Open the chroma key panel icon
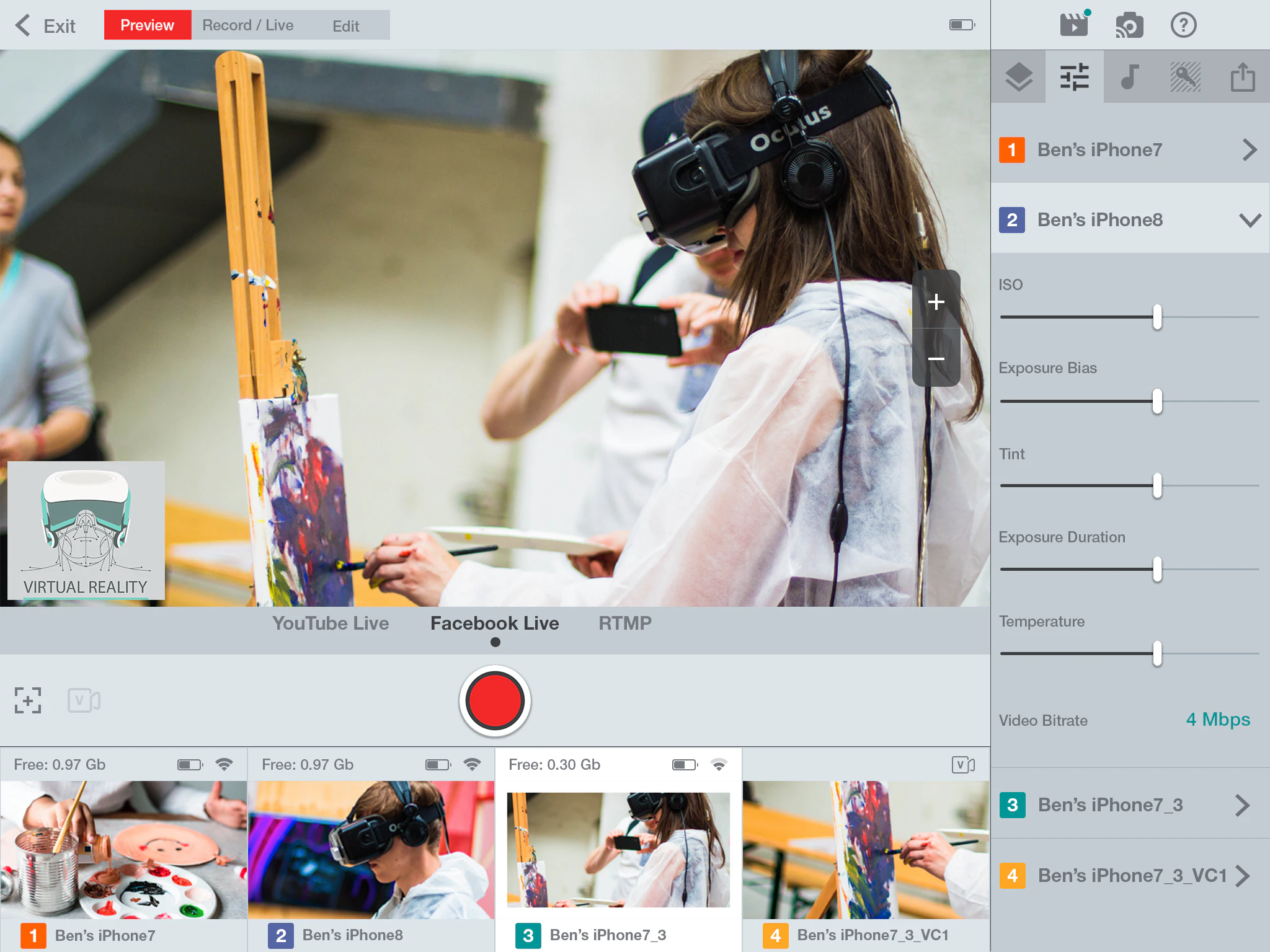 pyautogui.click(x=1185, y=77)
